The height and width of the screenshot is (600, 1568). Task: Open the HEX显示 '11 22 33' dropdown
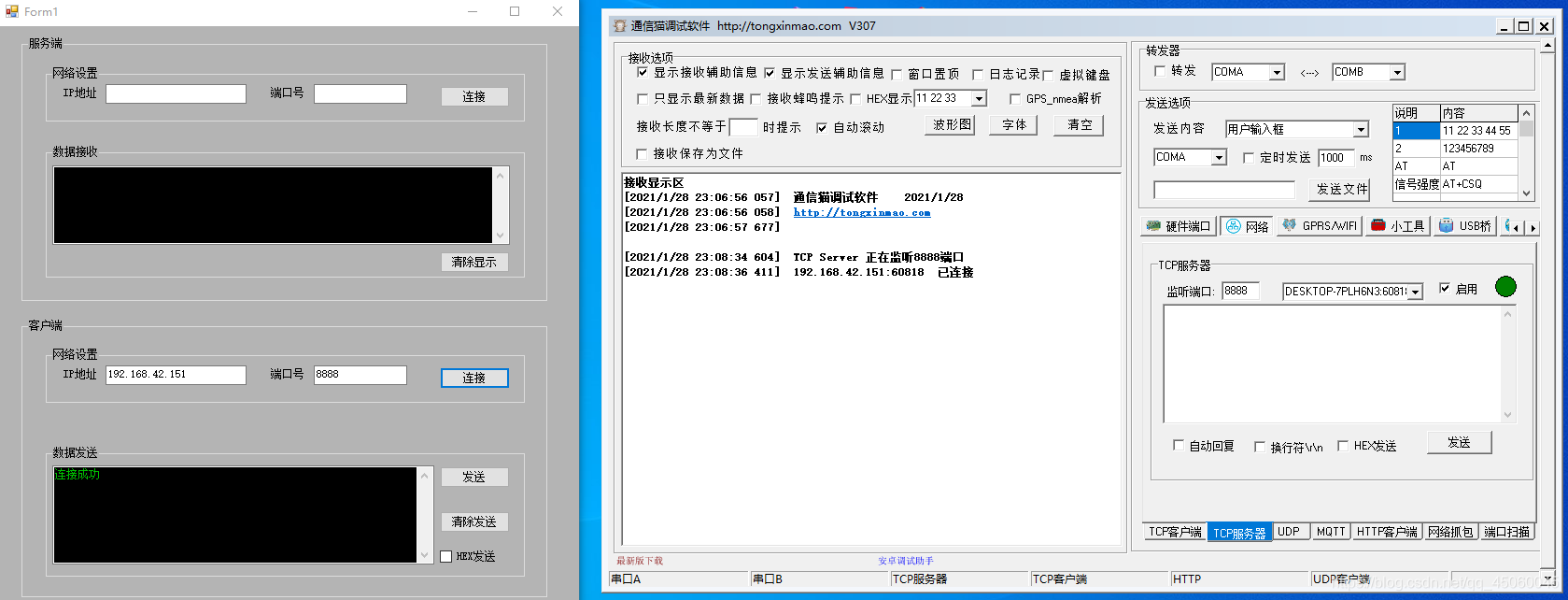pyautogui.click(x=979, y=98)
